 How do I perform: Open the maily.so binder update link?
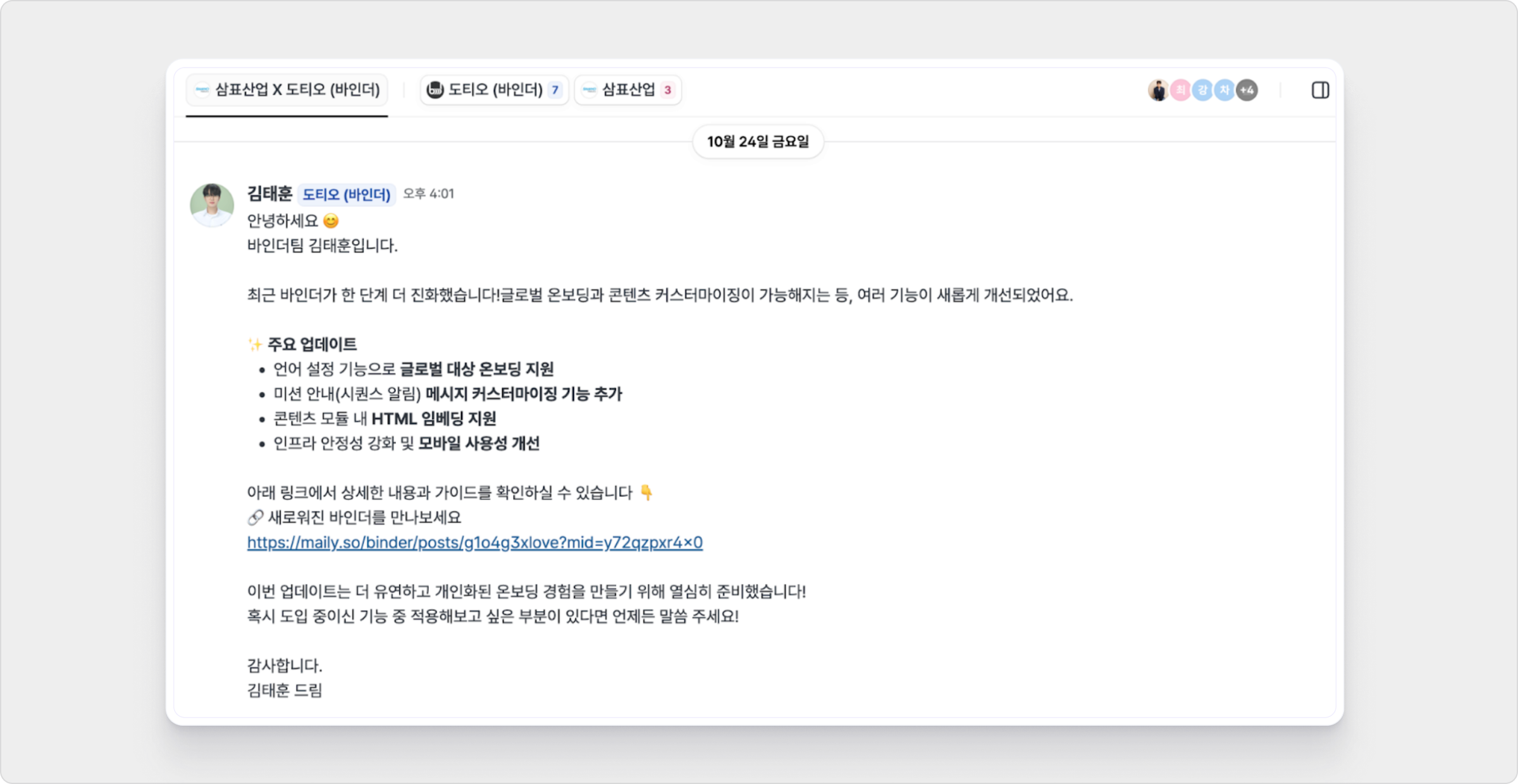tap(476, 542)
